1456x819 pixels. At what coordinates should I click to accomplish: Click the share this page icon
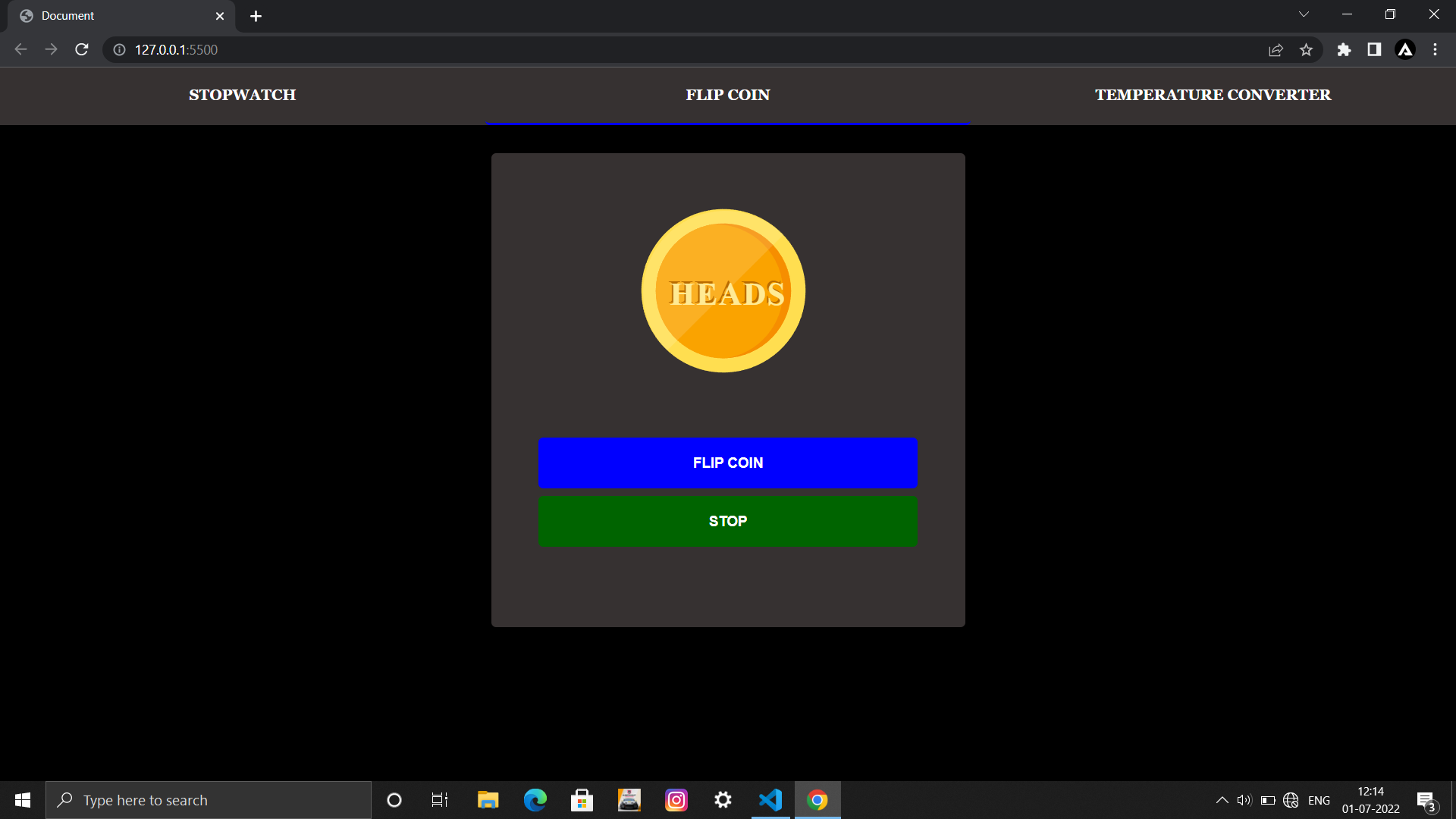tap(1276, 49)
